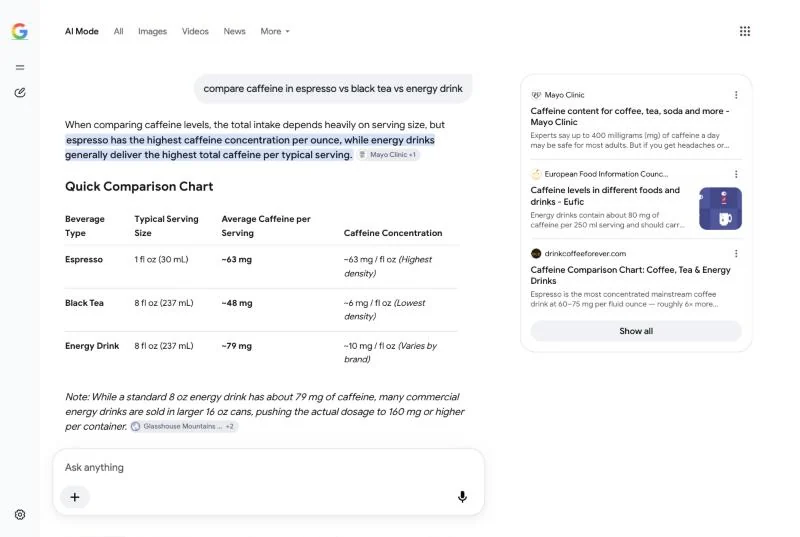Screen dimensions: 800x537
Task: Click the Quick Comparison Chart heading
Action: 139,186
